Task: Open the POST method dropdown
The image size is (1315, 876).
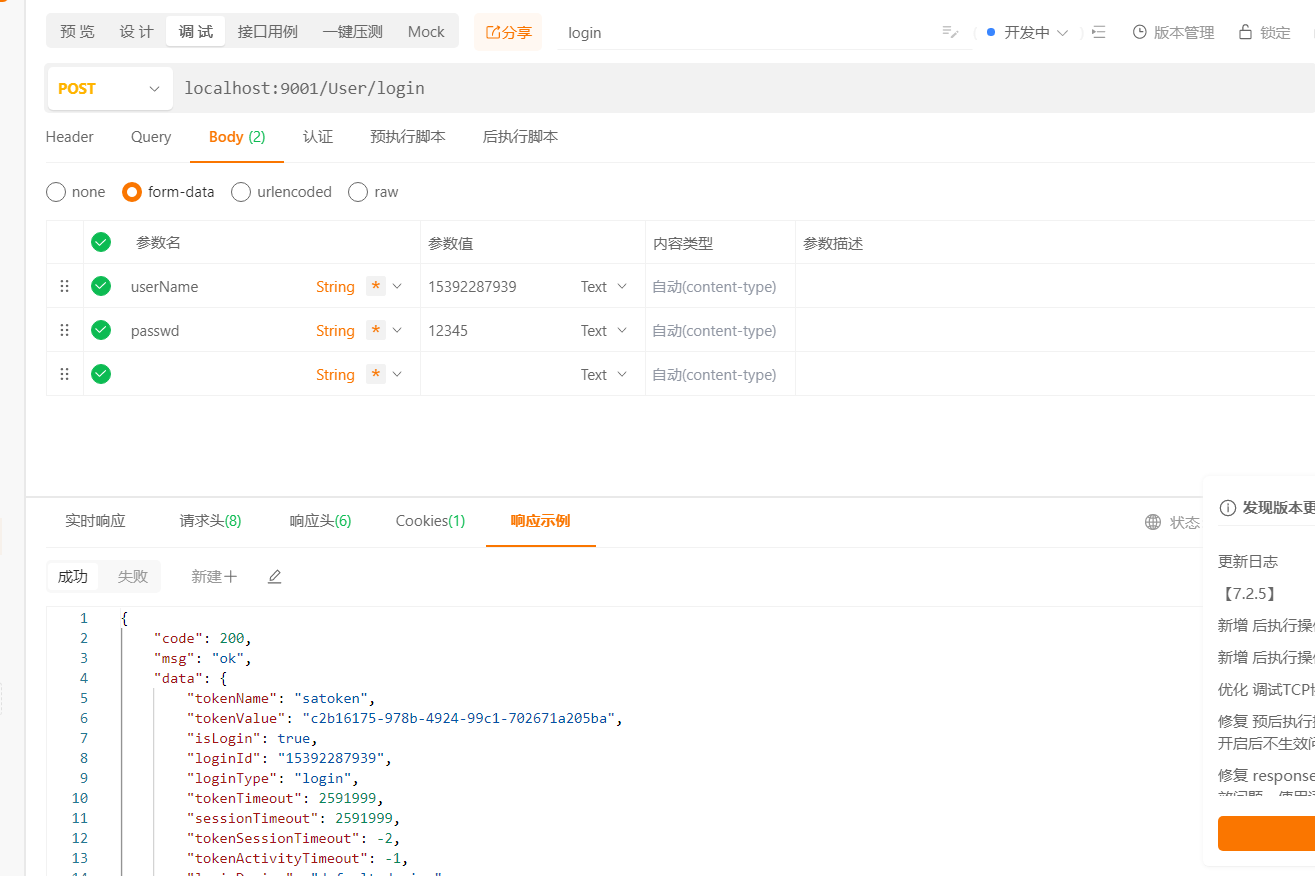Action: [108, 88]
